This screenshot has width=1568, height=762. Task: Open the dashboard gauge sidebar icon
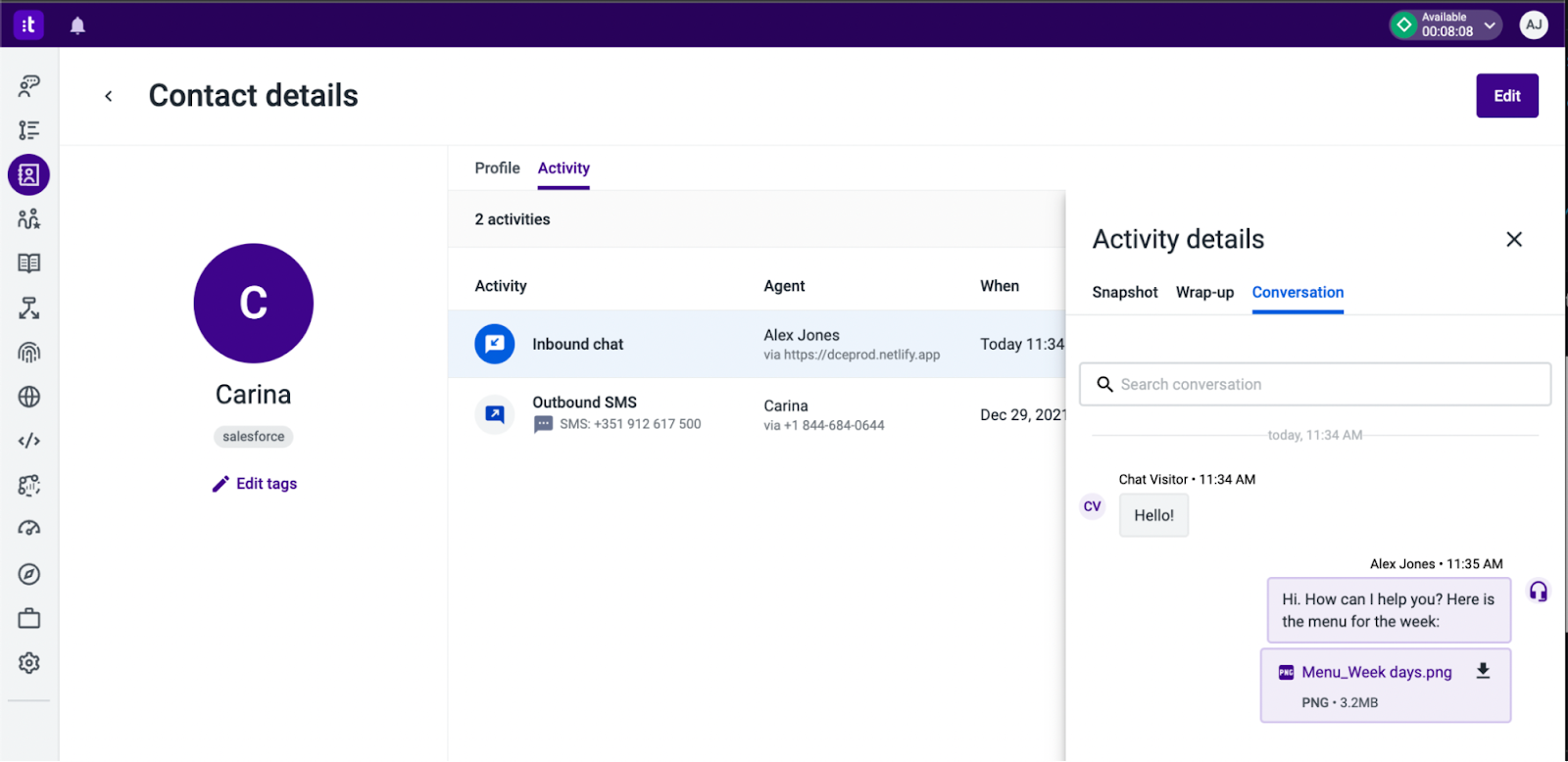(29, 529)
